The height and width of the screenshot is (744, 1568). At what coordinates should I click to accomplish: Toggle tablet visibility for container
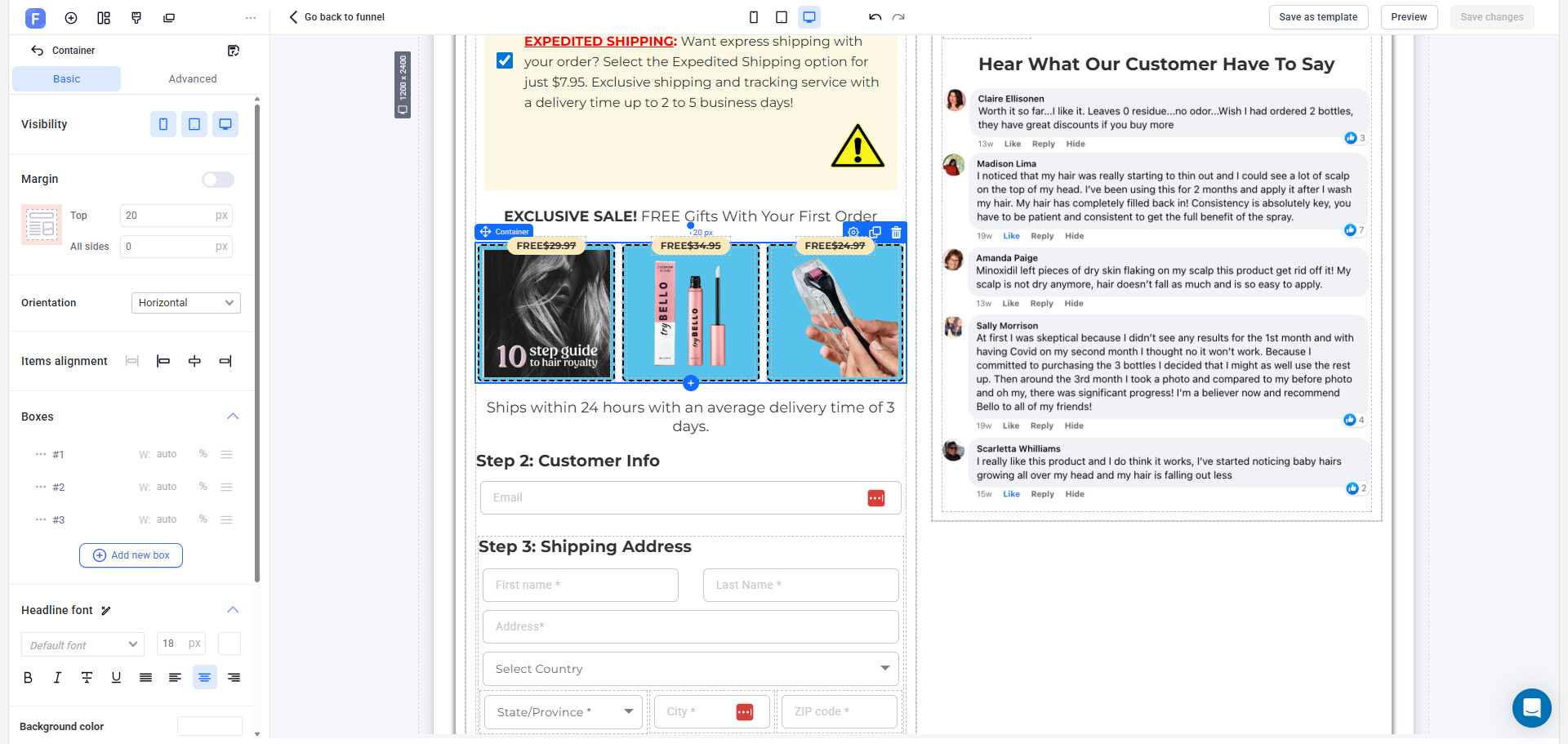click(194, 124)
